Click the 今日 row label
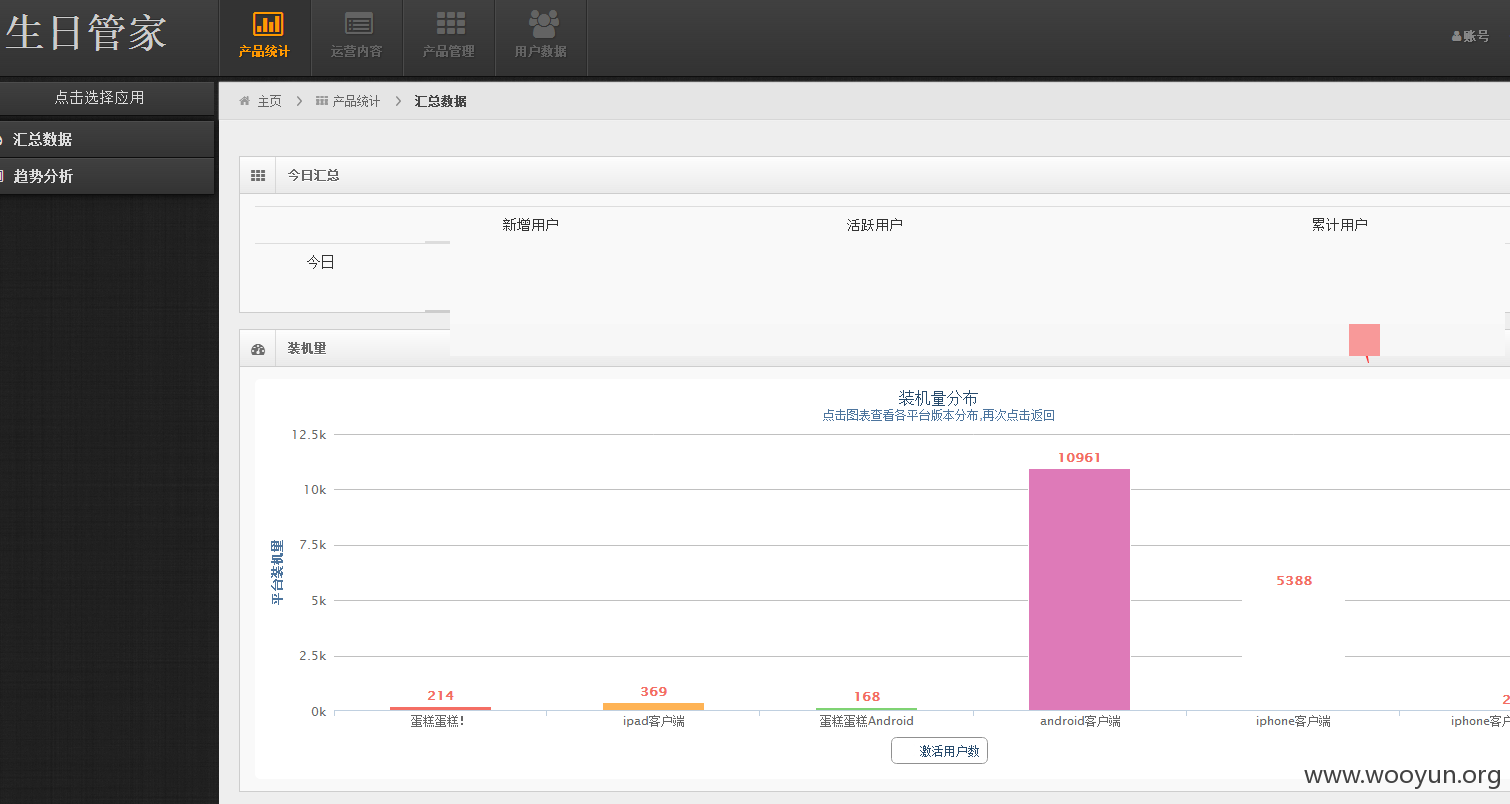 click(x=320, y=262)
